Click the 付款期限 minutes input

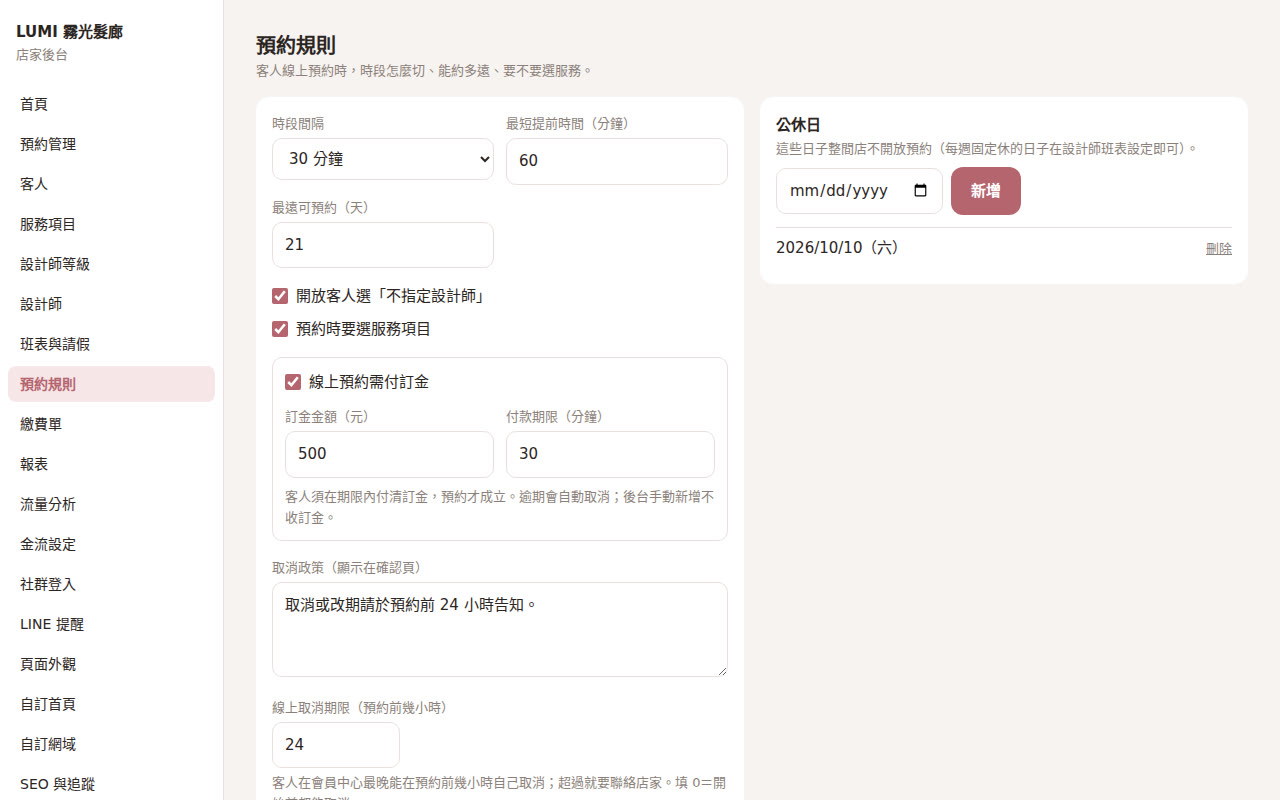click(610, 454)
